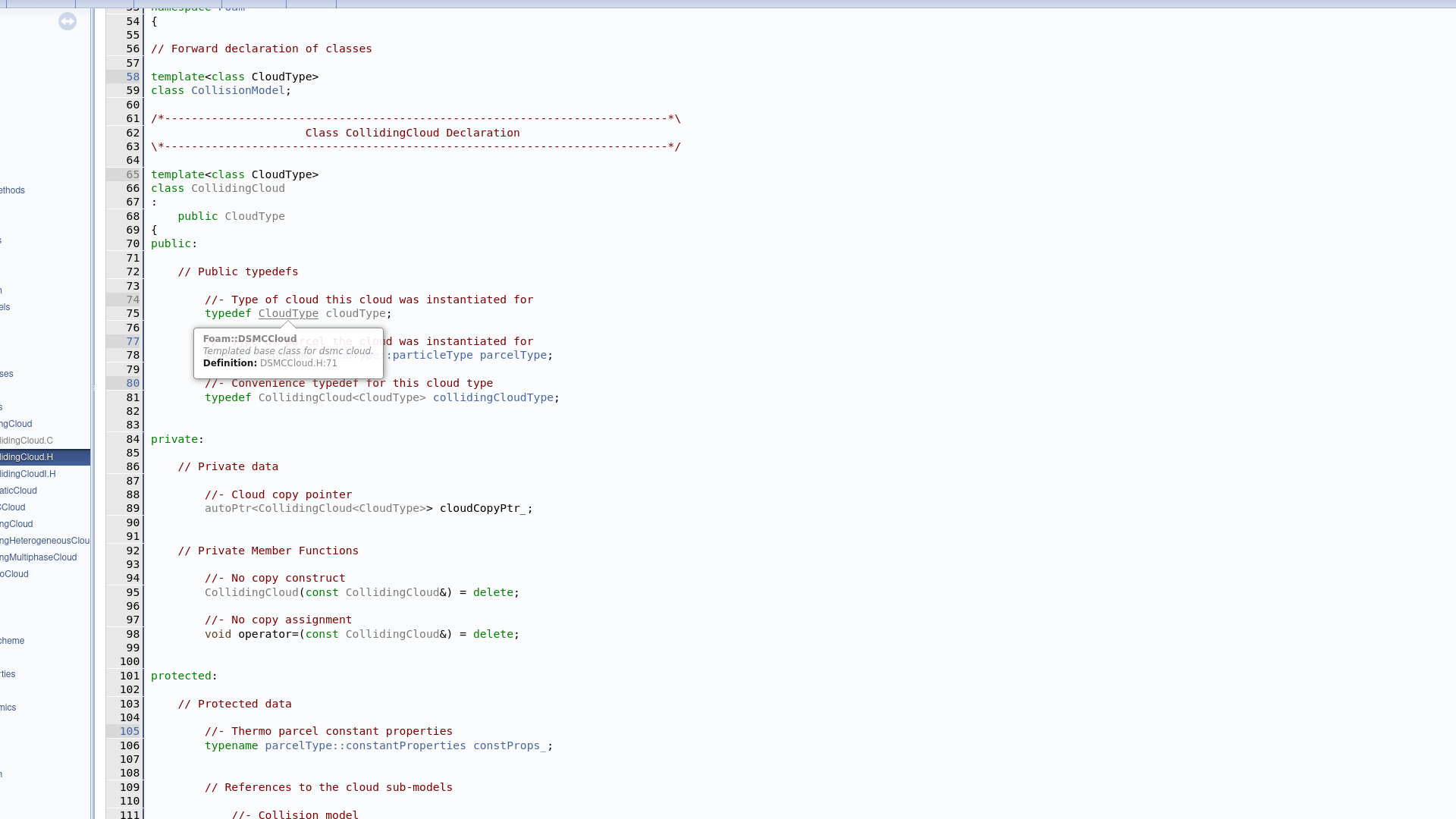Click the nav tree sync arrows icon
Image resolution: width=1456 pixels, height=819 pixels.
[x=67, y=21]
